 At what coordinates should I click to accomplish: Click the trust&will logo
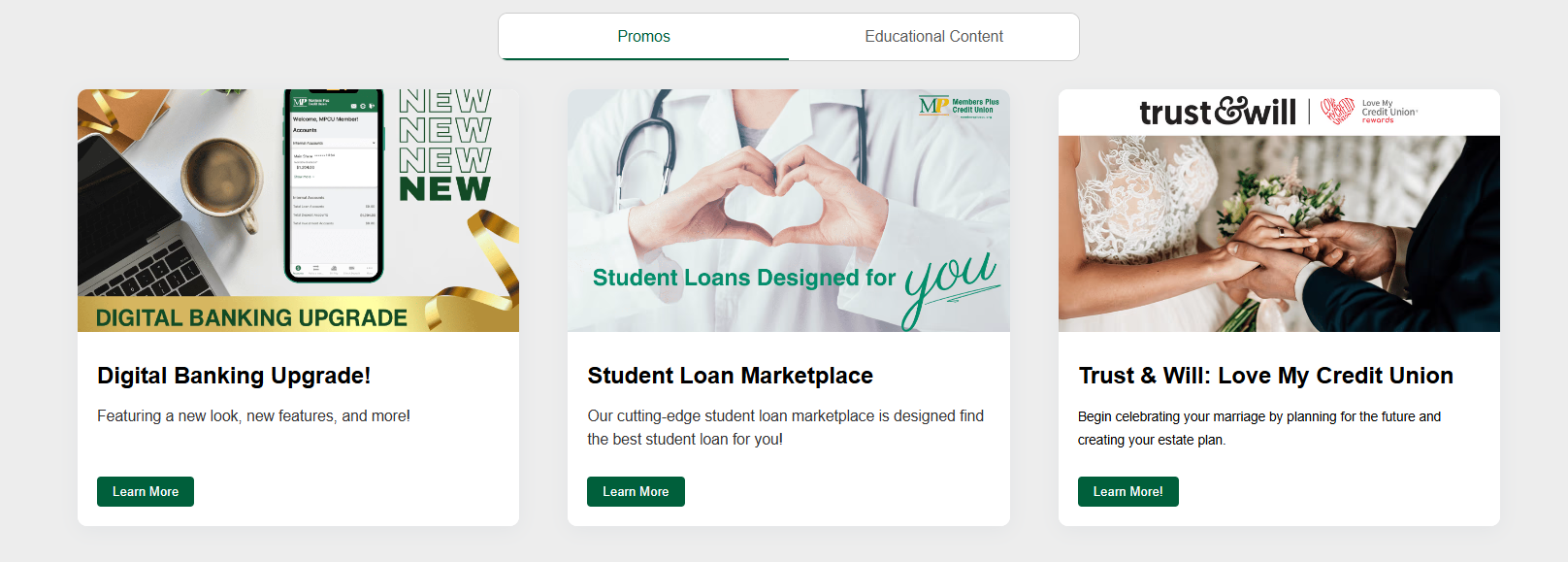(1217, 112)
